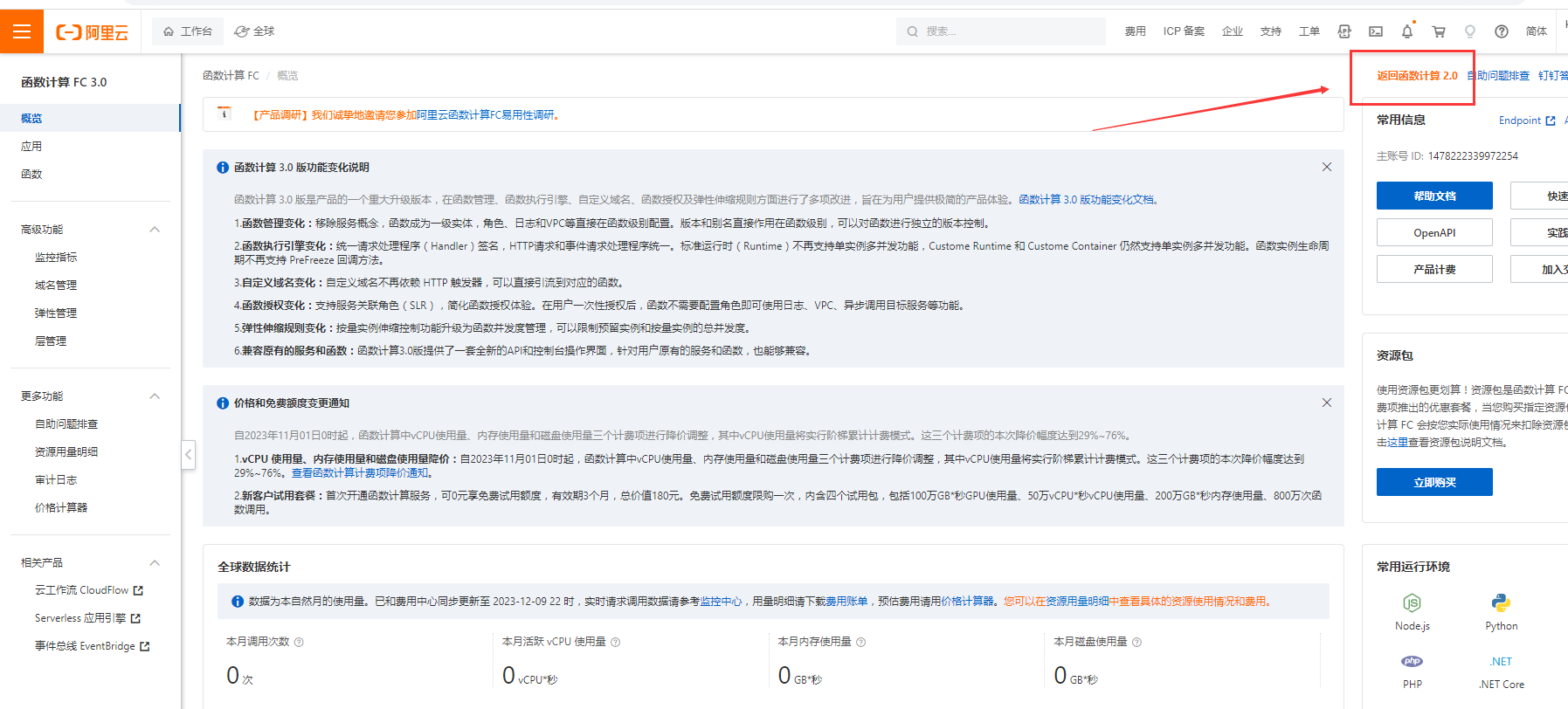The image size is (1568, 709).
Task: Open the shopping cart icon
Action: (1439, 31)
